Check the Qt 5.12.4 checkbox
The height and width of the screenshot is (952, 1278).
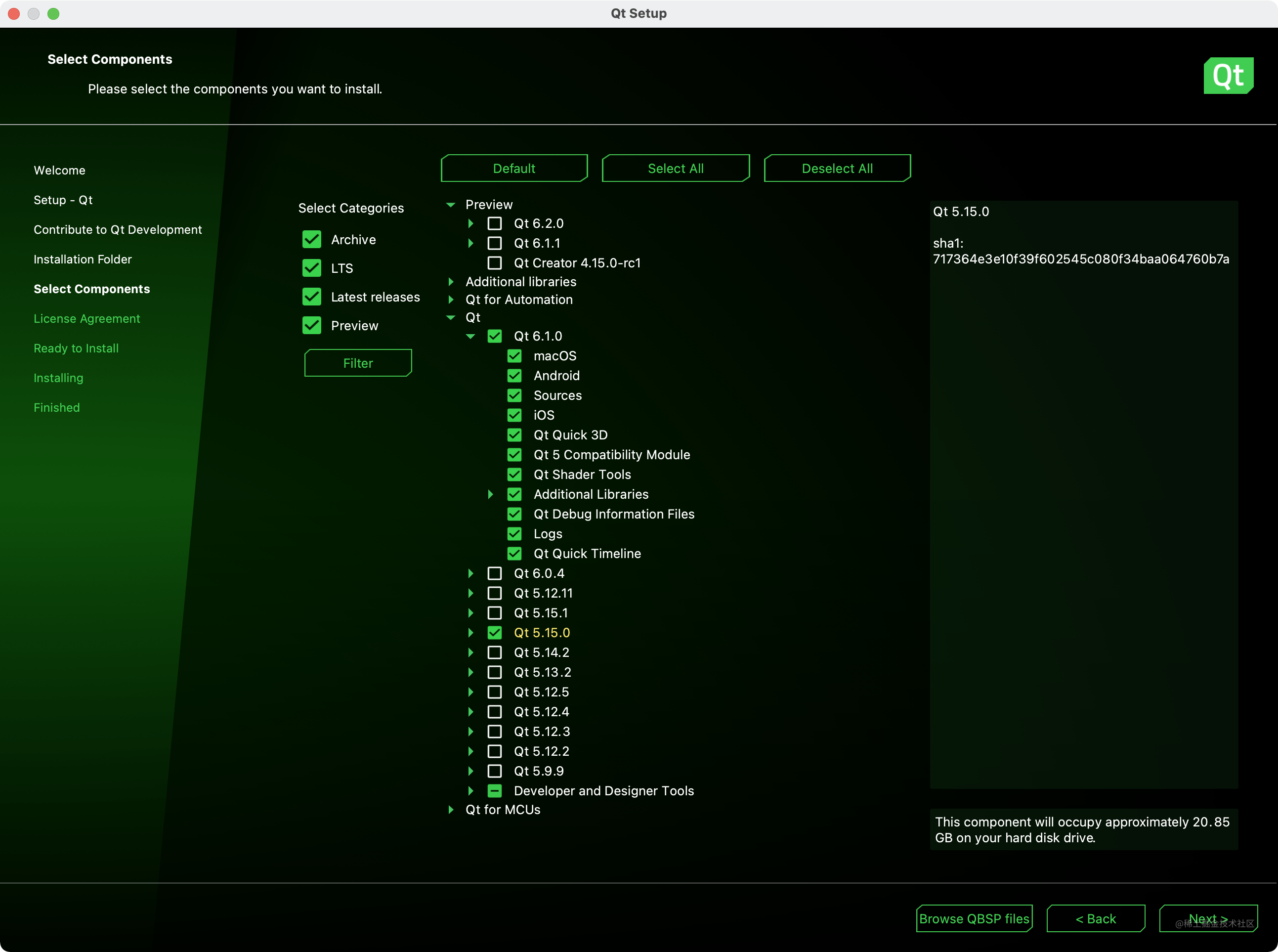pos(494,712)
